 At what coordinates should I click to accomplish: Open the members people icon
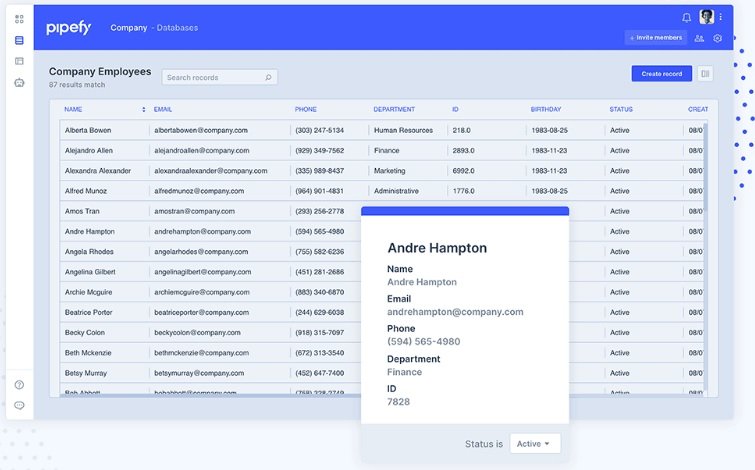coord(699,38)
